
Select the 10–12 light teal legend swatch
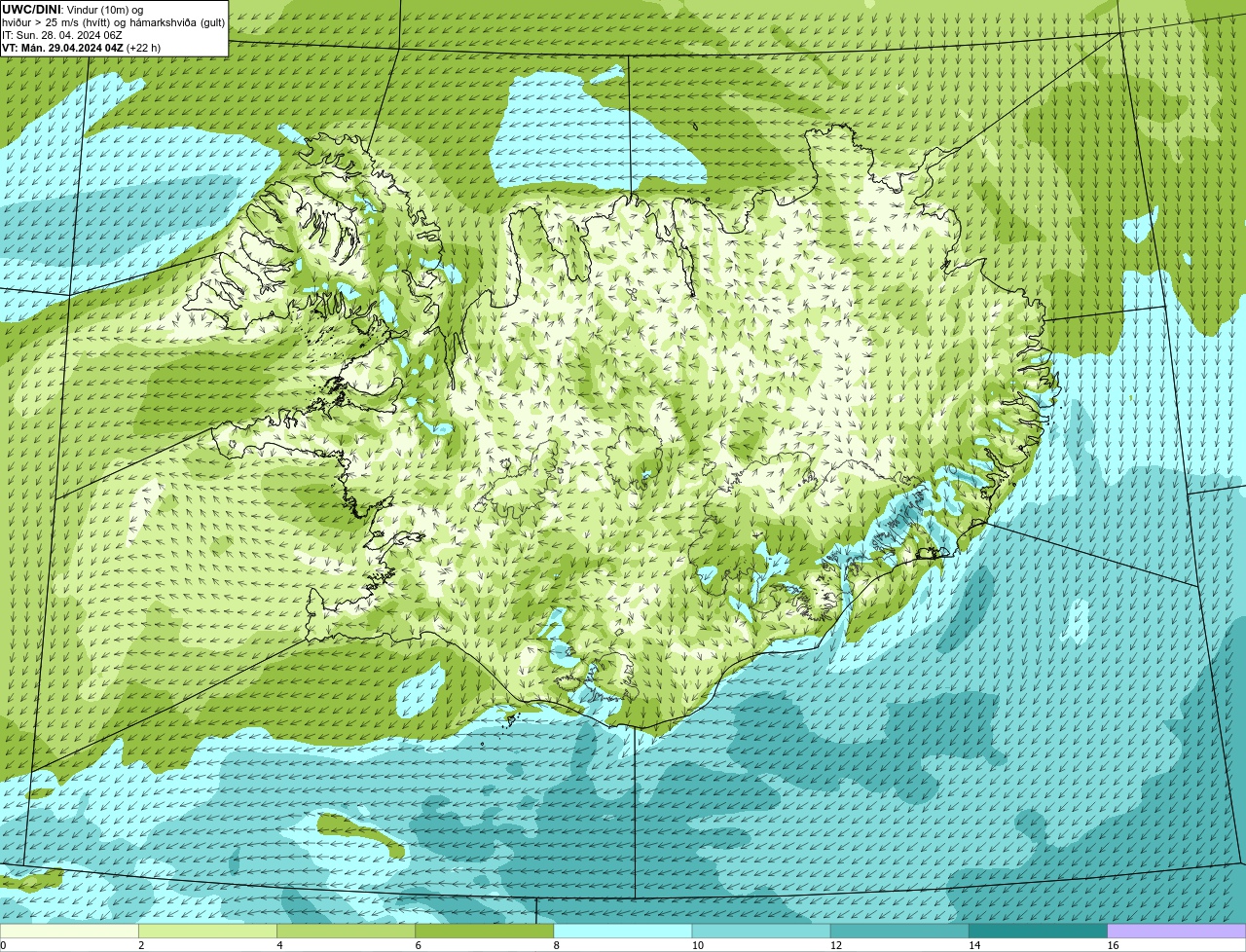761,931
